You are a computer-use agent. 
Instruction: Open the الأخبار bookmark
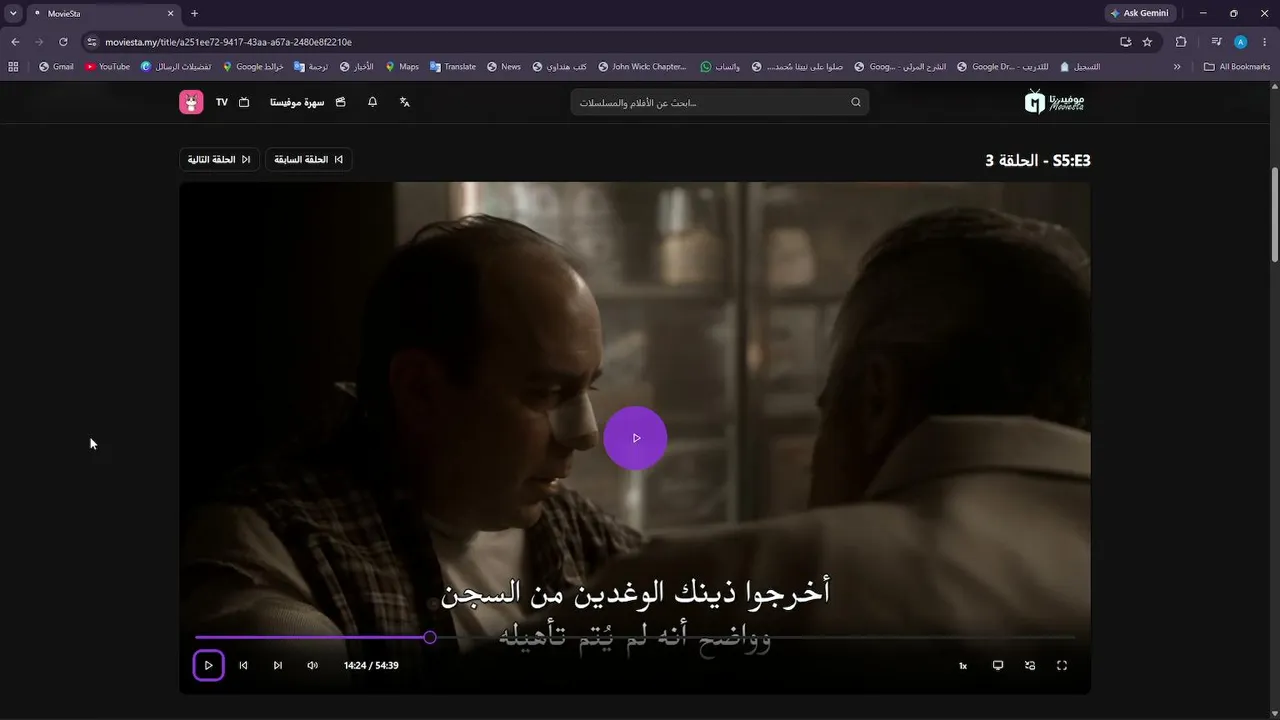point(357,67)
